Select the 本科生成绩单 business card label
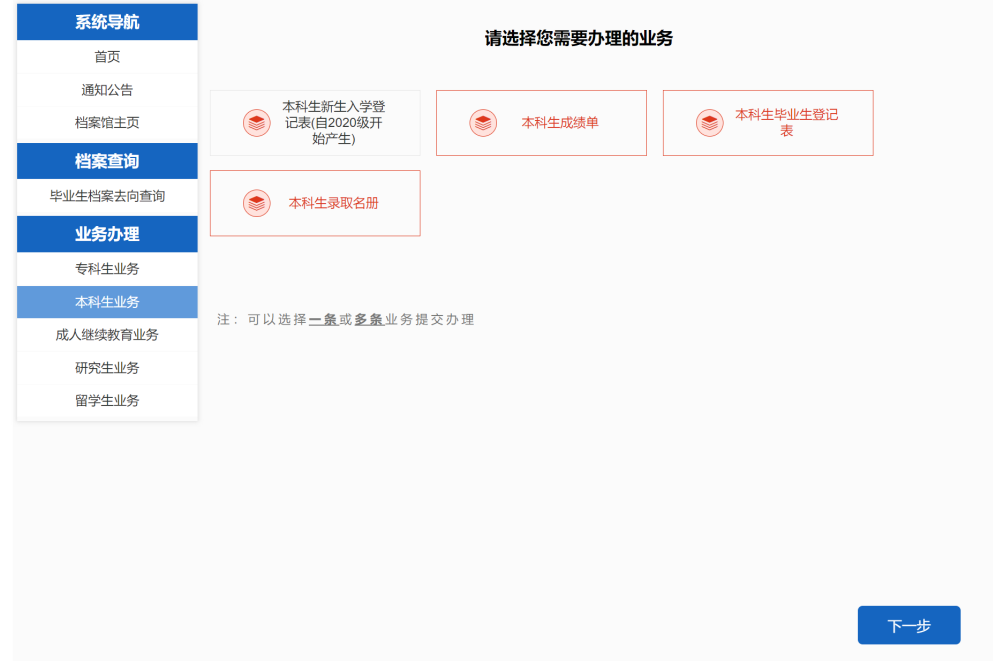The width and height of the screenshot is (996, 661). 559,123
